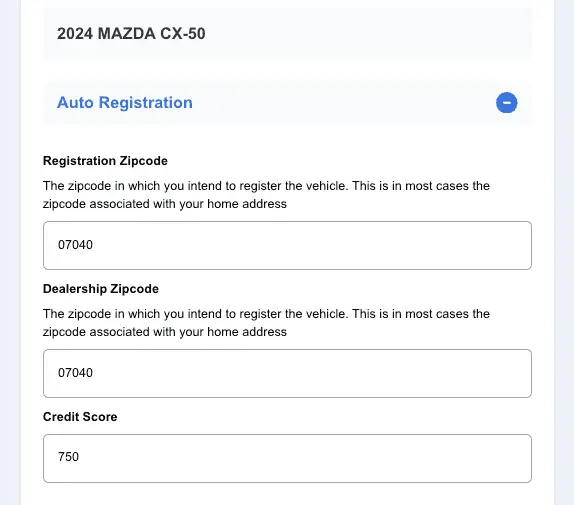Click the Auto Registration section title
Image resolution: width=574 pixels, height=505 pixels.
coord(125,102)
